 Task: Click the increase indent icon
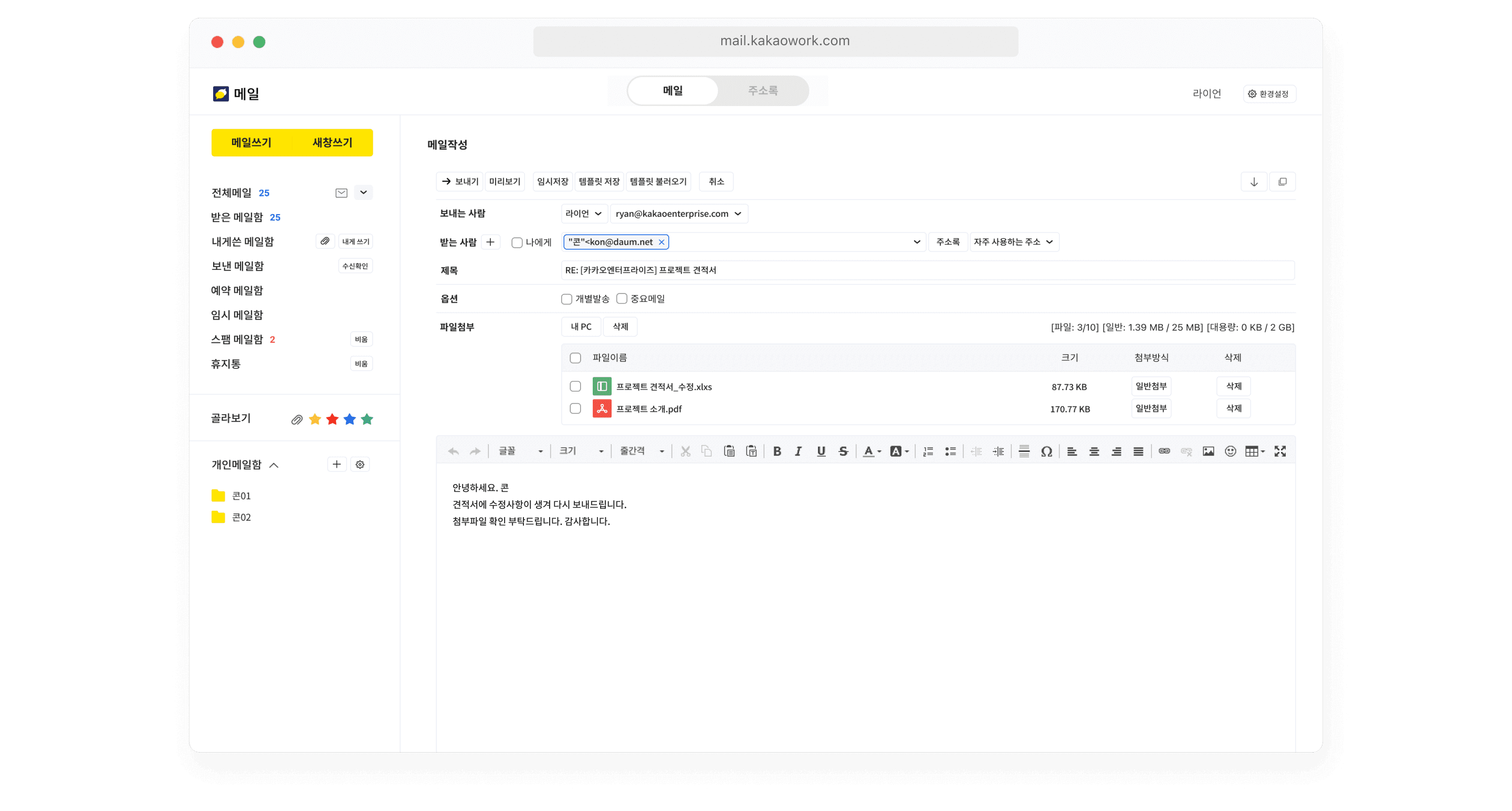[998, 451]
